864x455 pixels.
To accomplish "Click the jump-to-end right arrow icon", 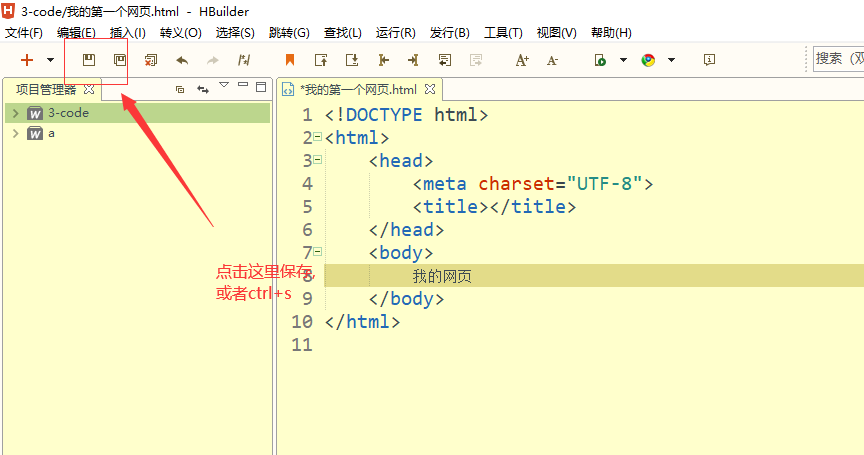I will 413,60.
